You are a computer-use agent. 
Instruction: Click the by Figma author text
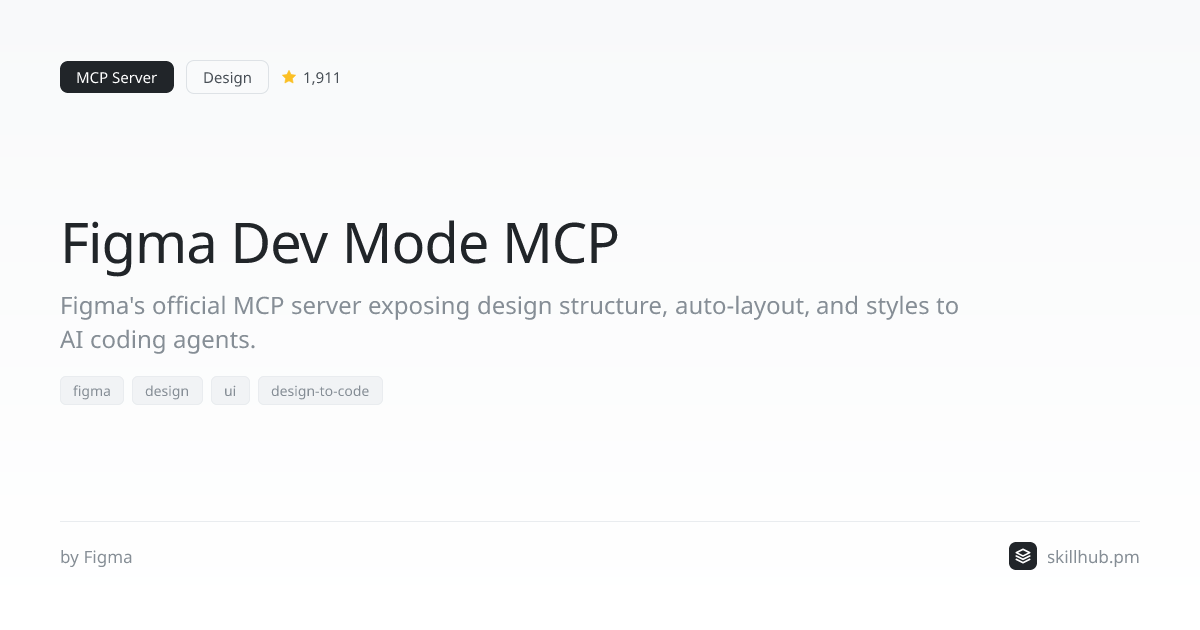tap(96, 557)
